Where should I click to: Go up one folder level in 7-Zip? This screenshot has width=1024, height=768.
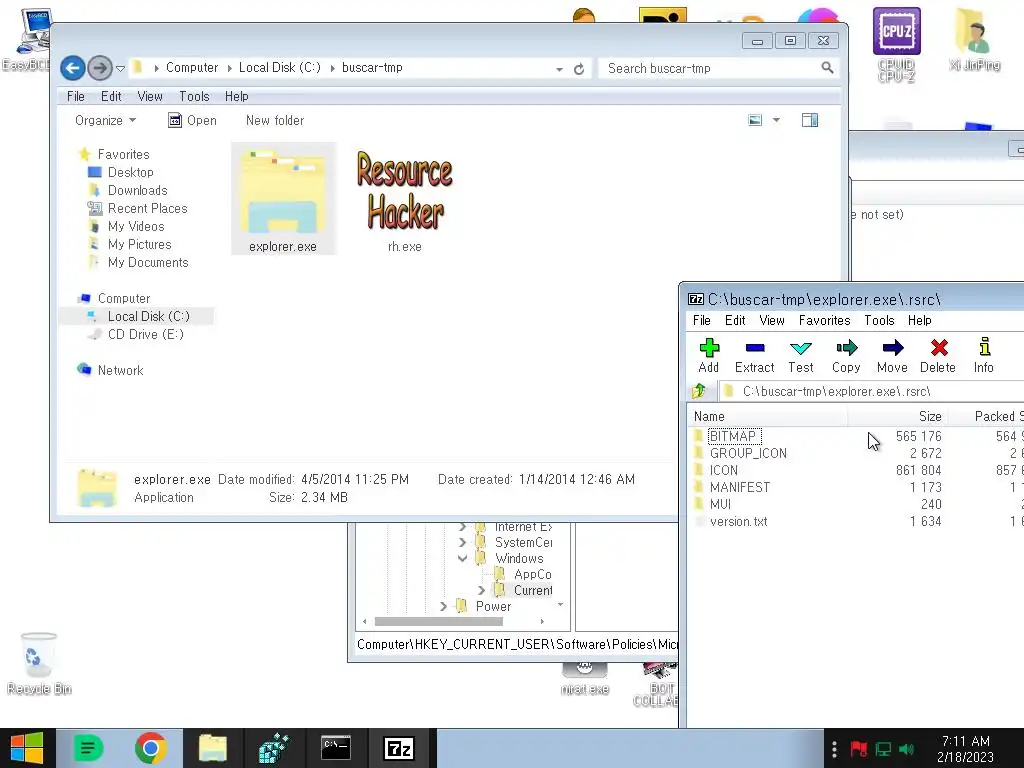click(x=699, y=391)
